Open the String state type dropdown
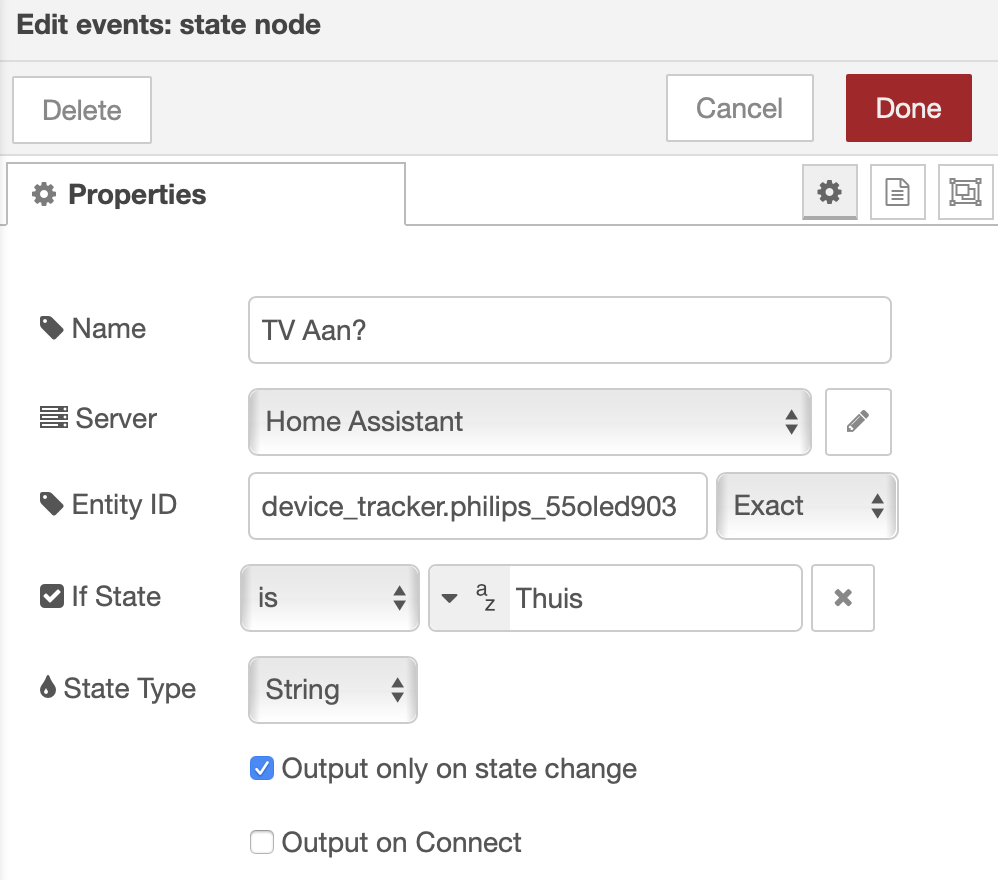The image size is (998, 880). pyautogui.click(x=331, y=690)
